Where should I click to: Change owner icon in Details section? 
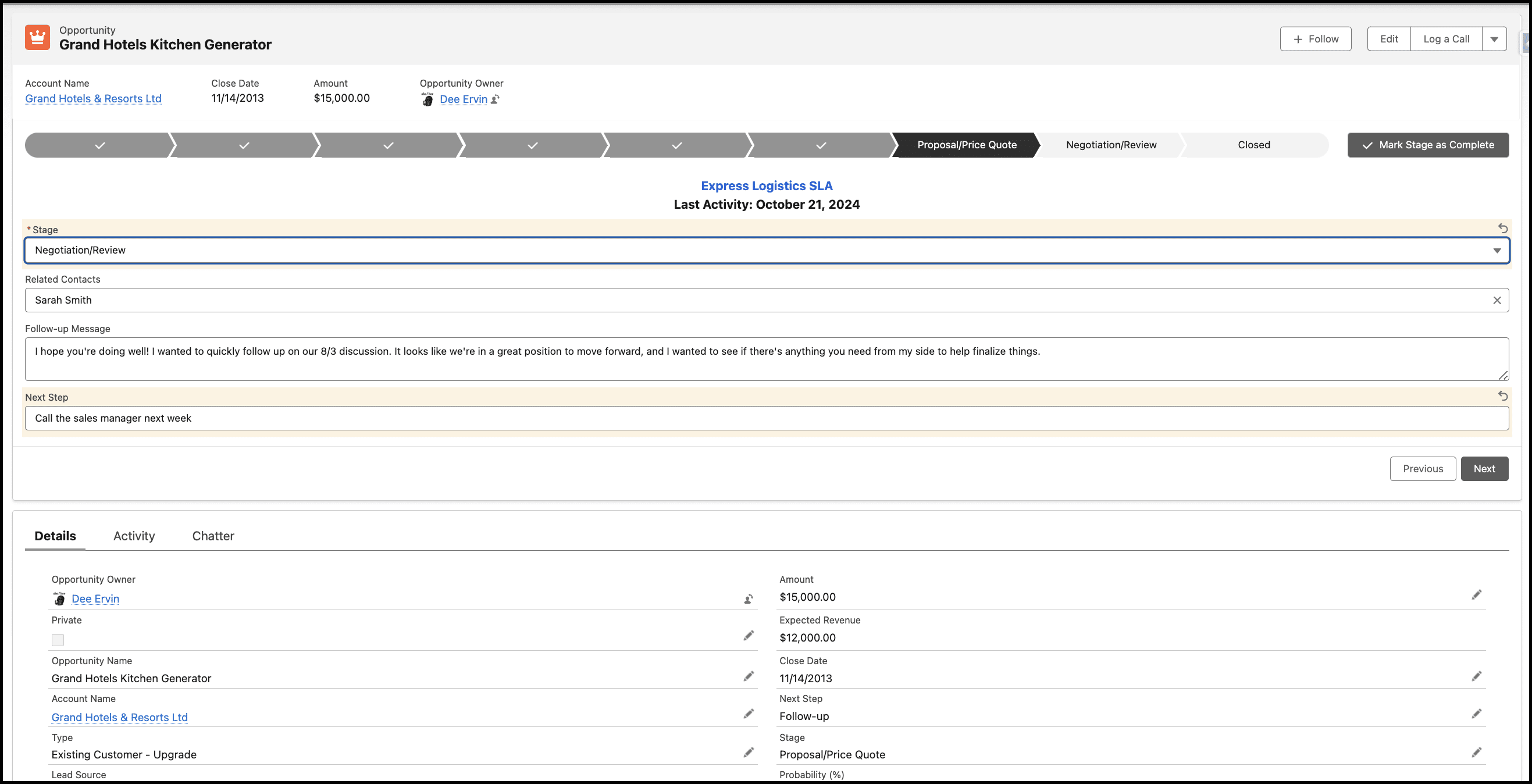748,599
